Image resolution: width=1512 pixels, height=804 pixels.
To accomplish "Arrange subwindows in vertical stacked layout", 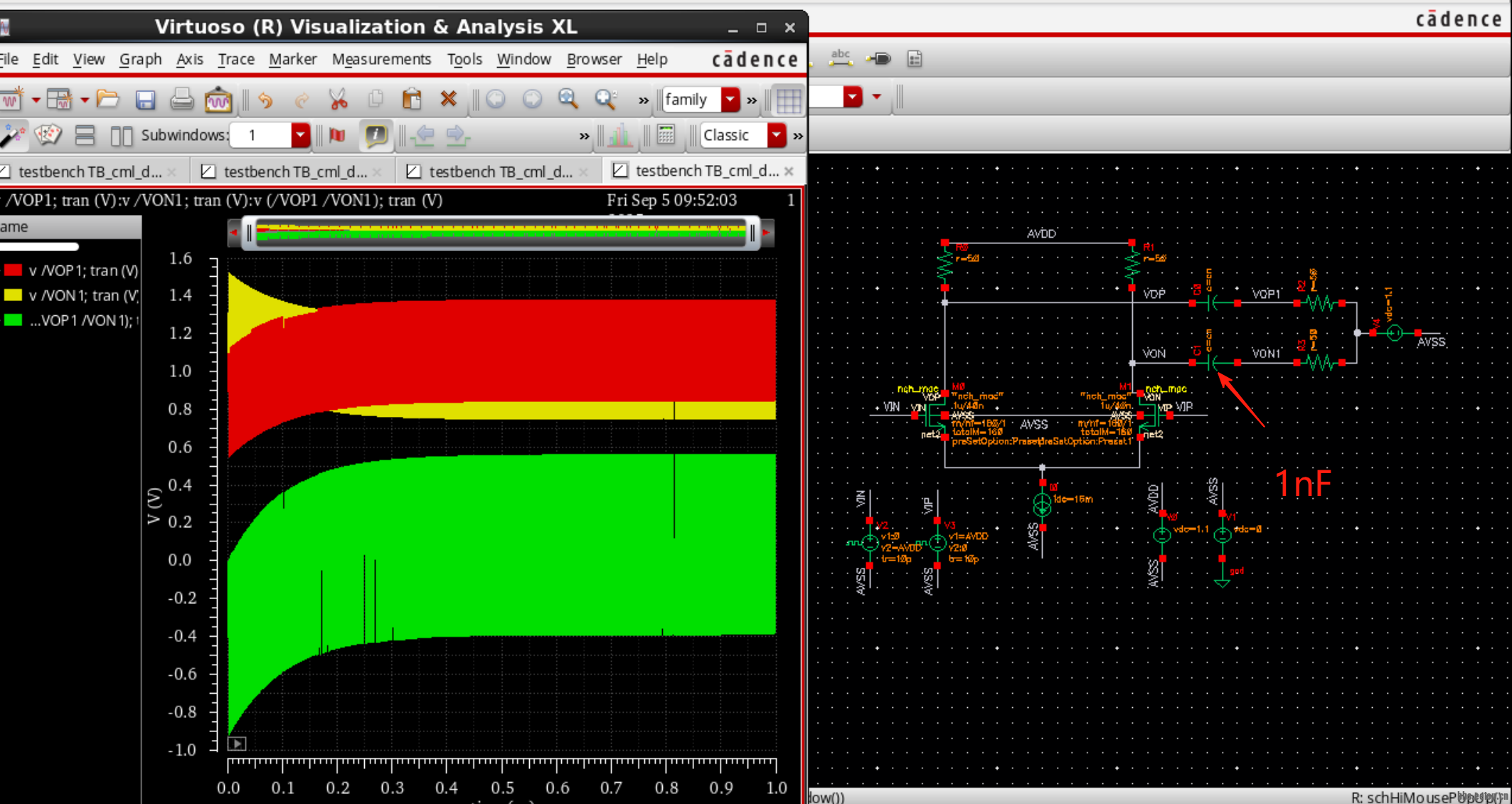I will [85, 135].
